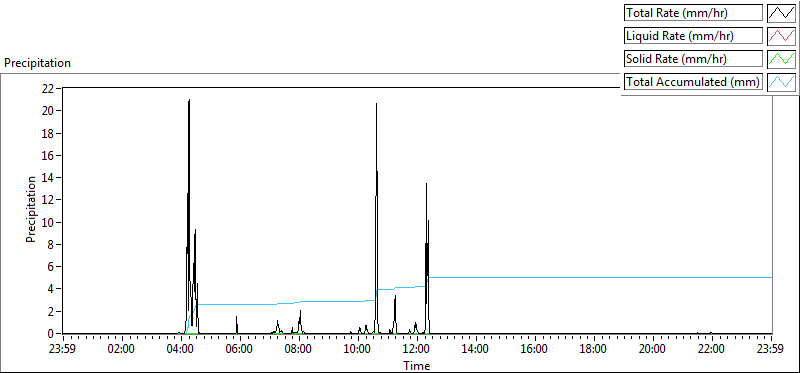This screenshot has width=800, height=373.
Task: Click the Precipitation graph title above the chart
Action: pos(37,63)
